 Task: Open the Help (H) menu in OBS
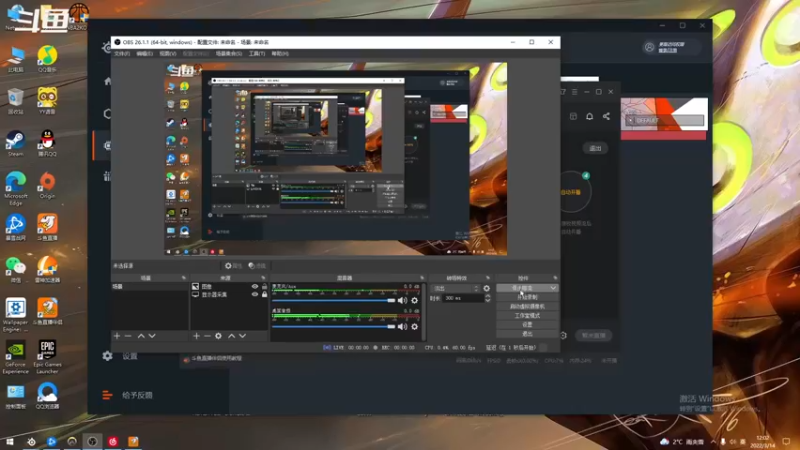(x=280, y=54)
